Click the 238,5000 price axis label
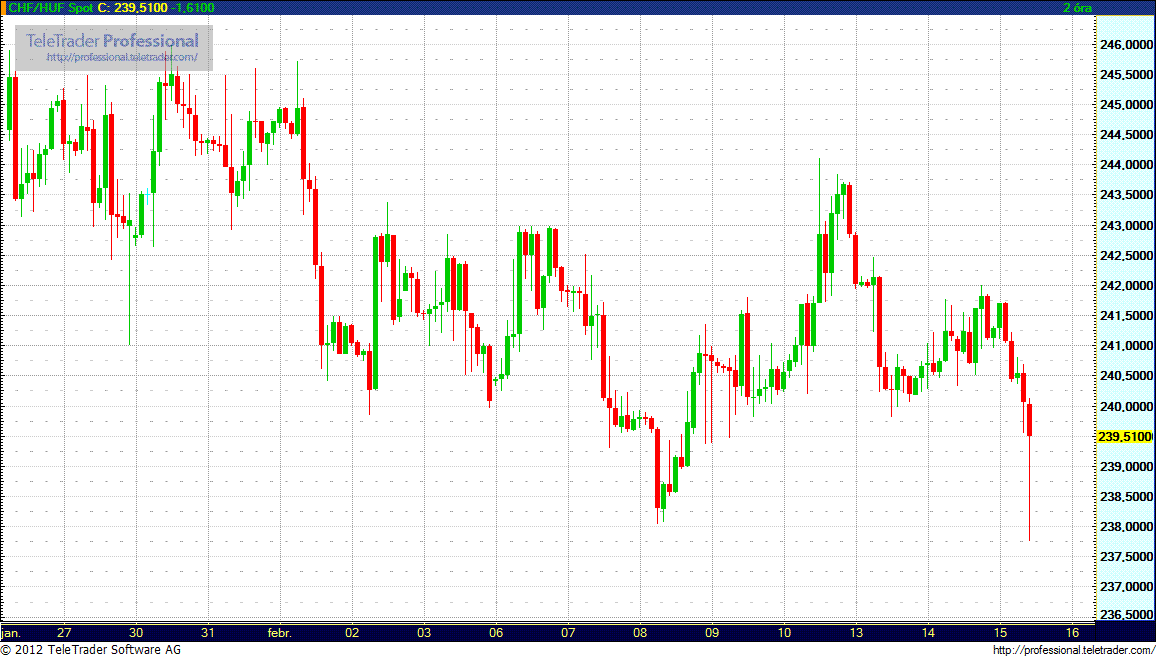The image size is (1156, 659). tap(1125, 497)
